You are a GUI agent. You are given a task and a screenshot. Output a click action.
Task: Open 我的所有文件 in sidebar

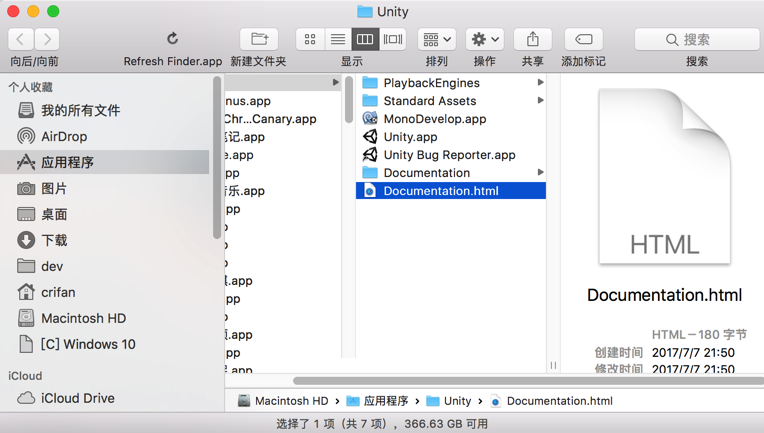(105, 111)
